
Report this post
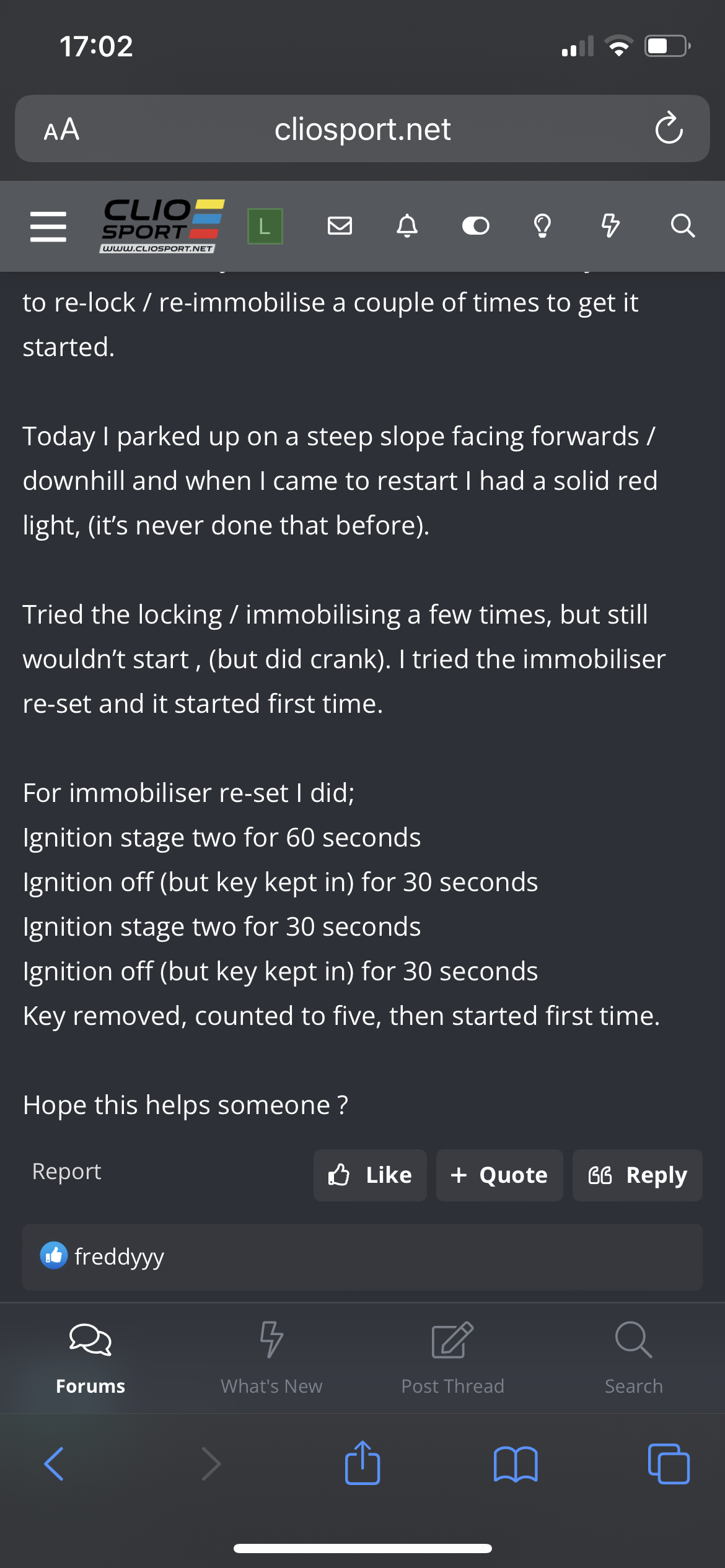(67, 1172)
